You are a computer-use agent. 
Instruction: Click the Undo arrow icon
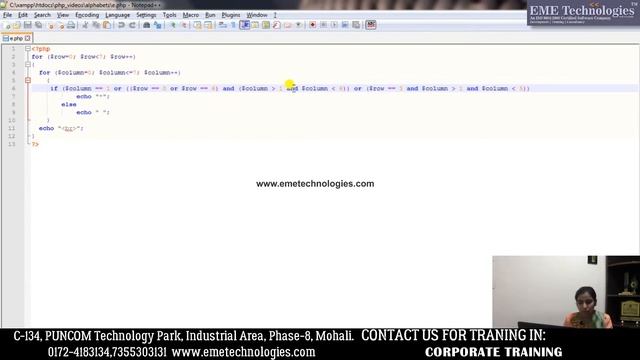coord(121,25)
